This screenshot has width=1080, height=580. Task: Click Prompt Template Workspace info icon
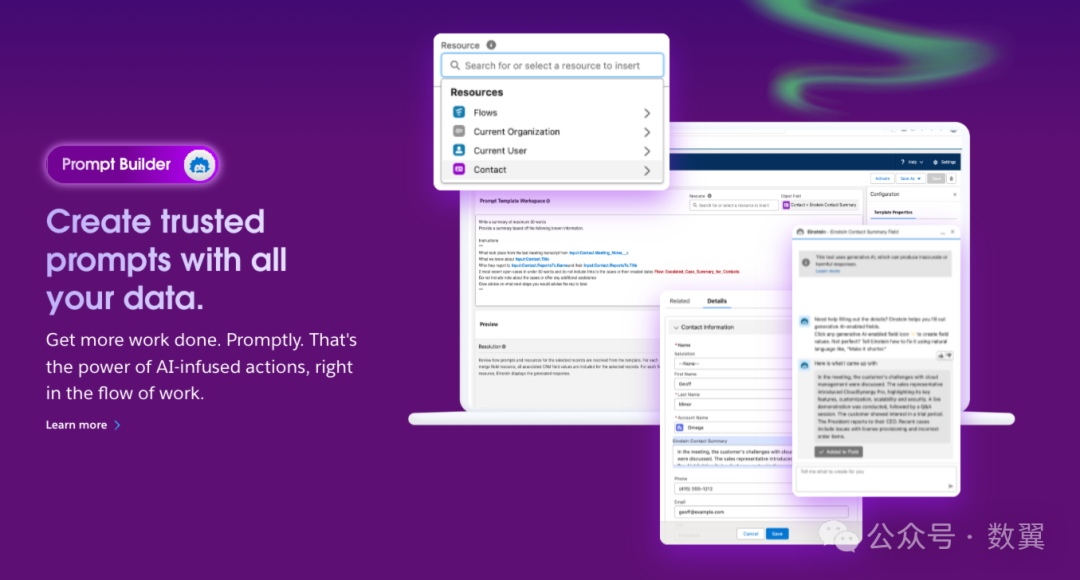pyautogui.click(x=548, y=201)
